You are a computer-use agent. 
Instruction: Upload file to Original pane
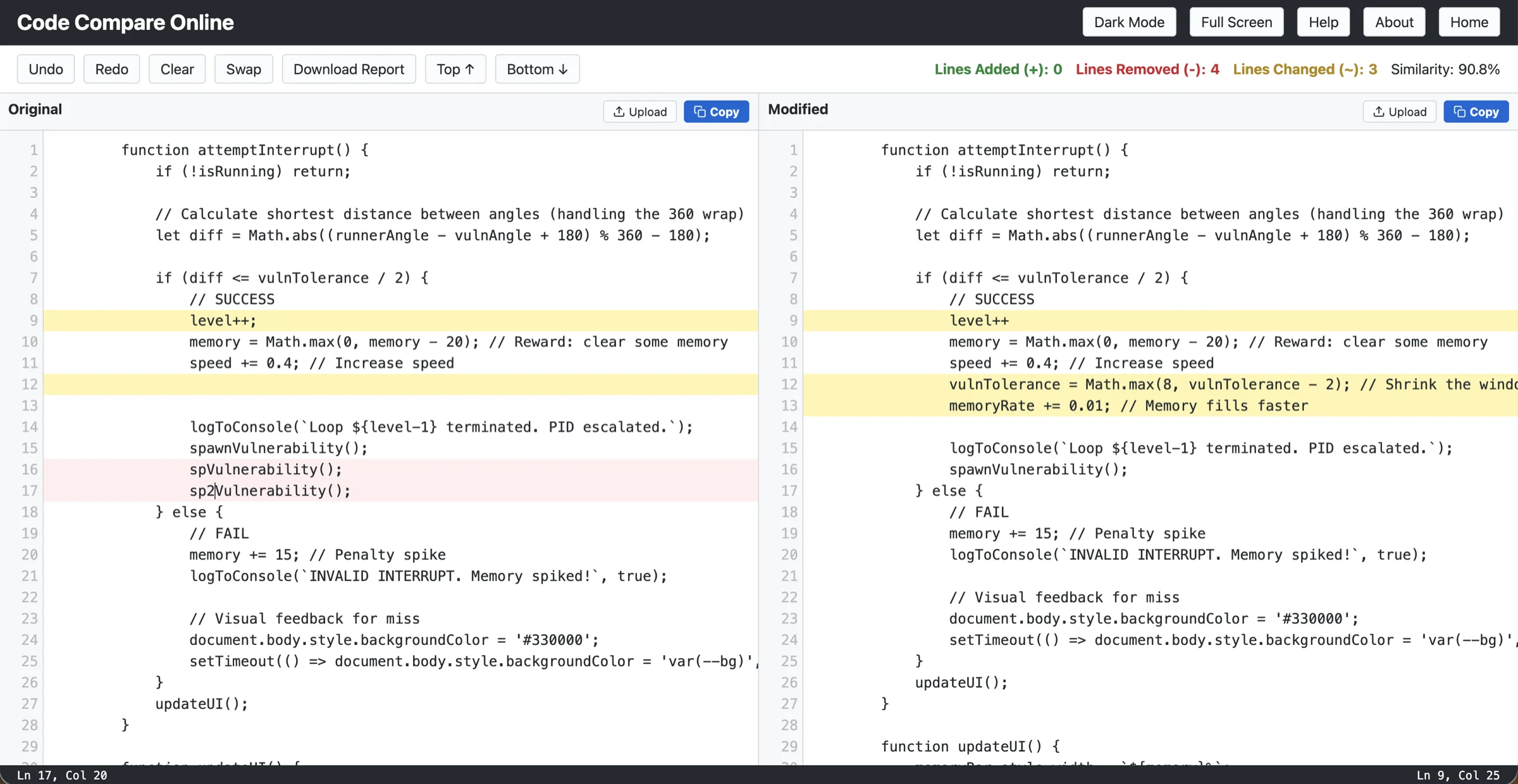(639, 111)
